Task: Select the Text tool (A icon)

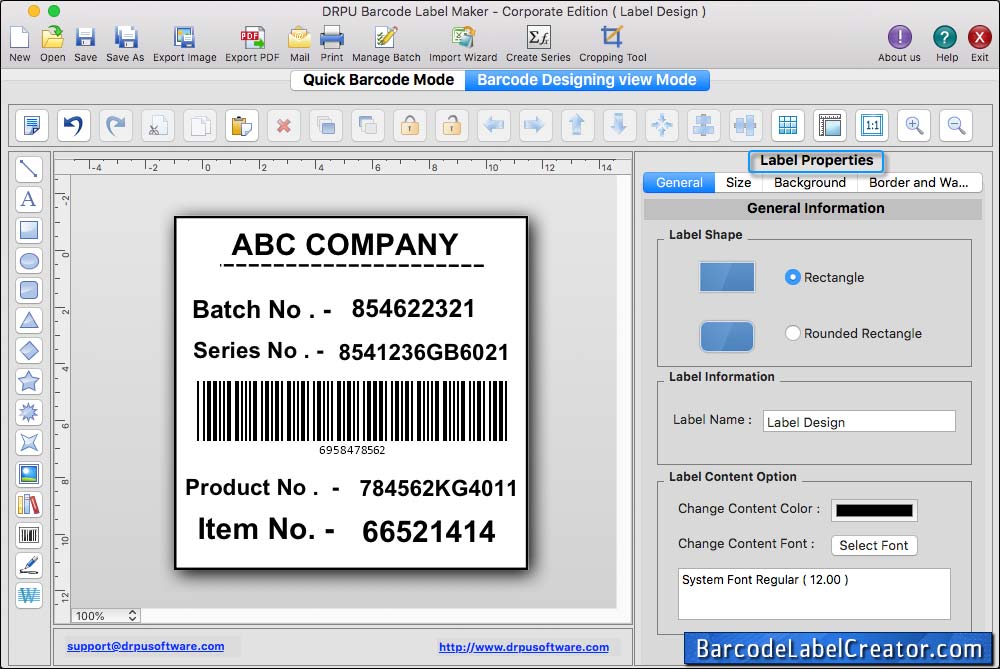Action: 29,200
